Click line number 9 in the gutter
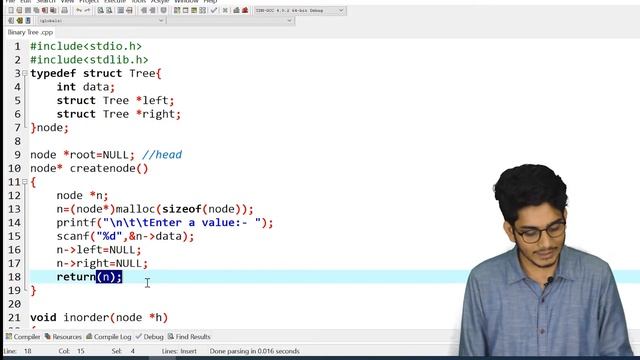This screenshot has width=640, height=360. [17, 155]
